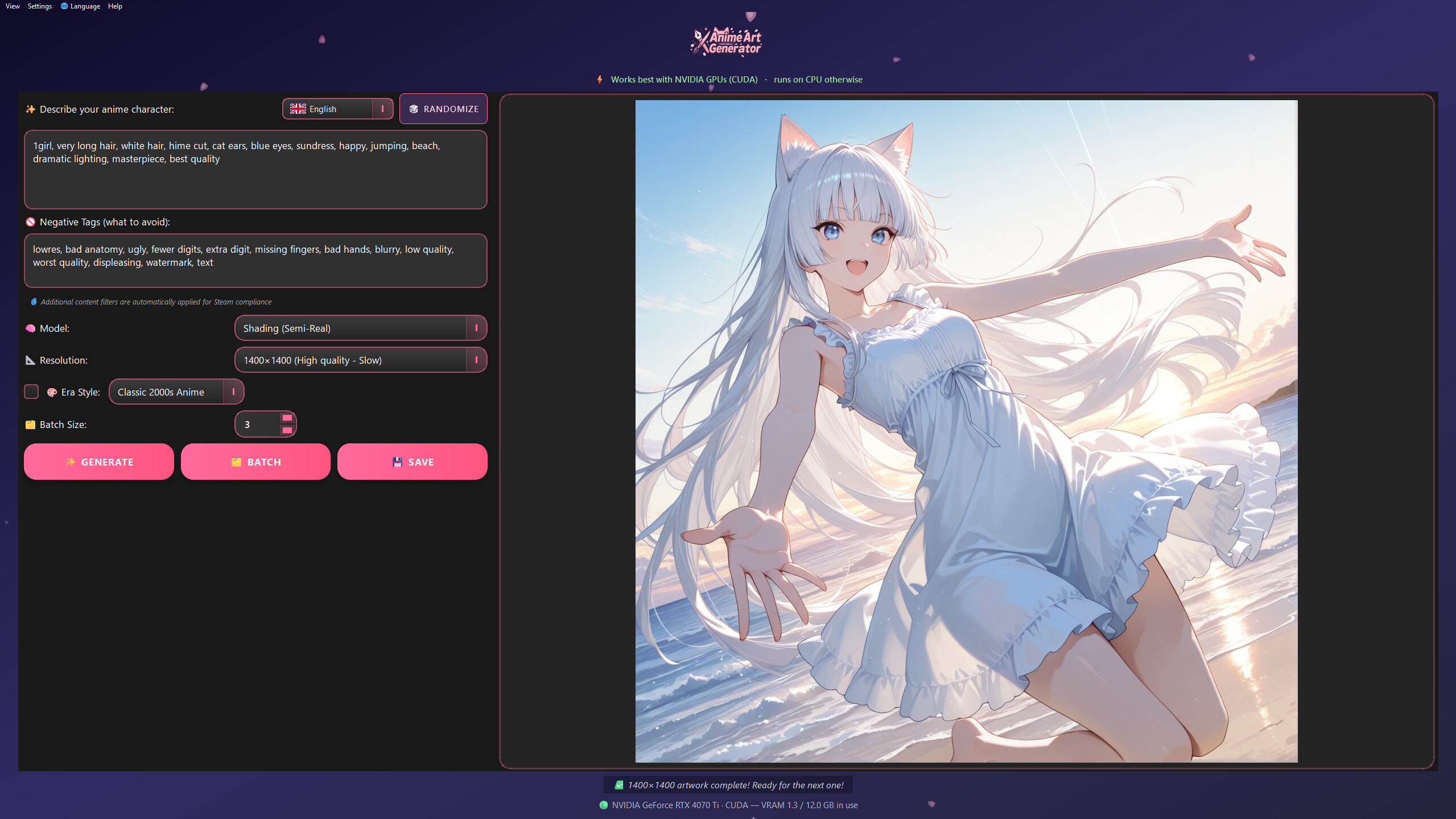1456x819 pixels.
Task: Open the Era Style dropdown Classic 2000s Anime
Action: point(176,392)
